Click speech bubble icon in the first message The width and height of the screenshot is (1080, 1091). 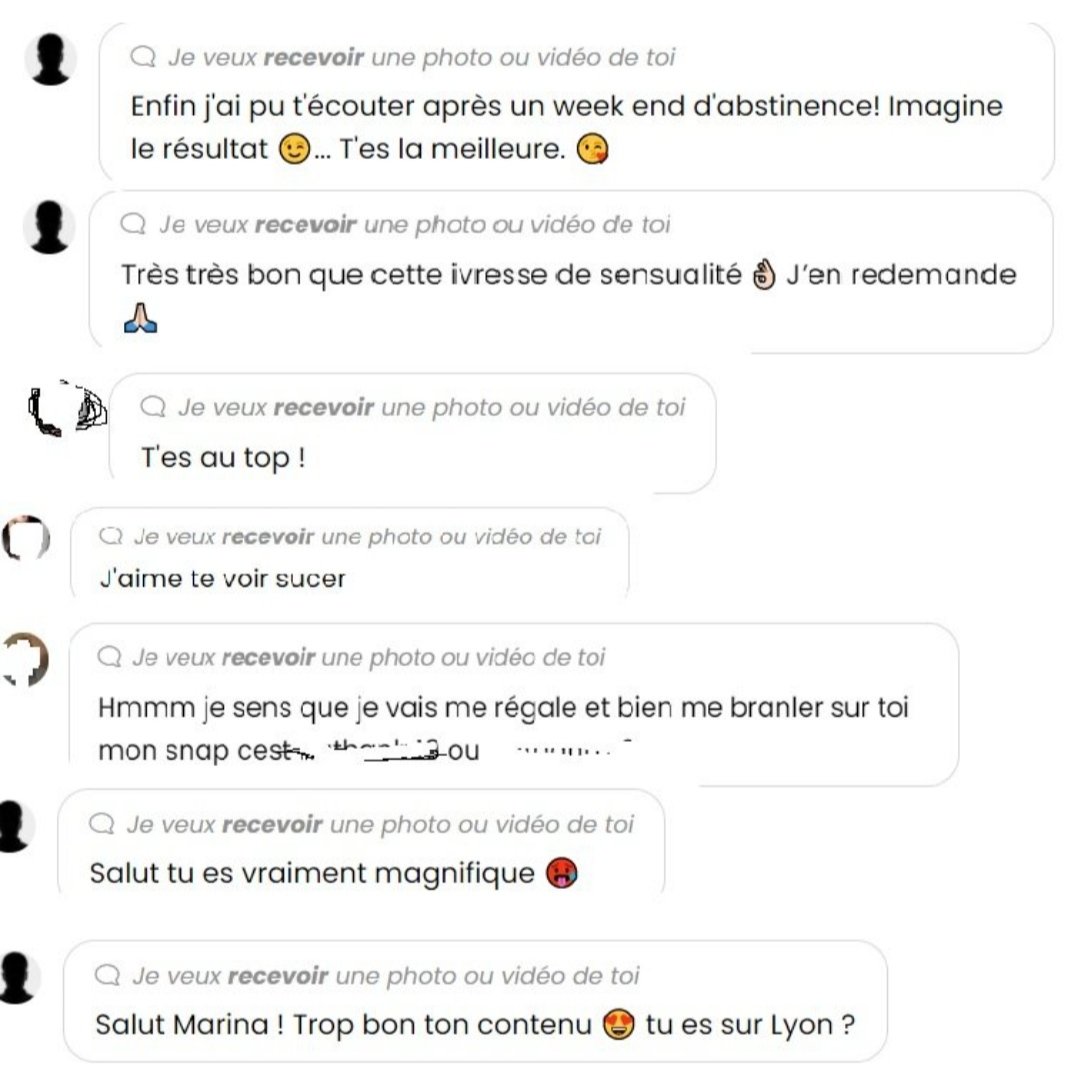pyautogui.click(x=143, y=56)
